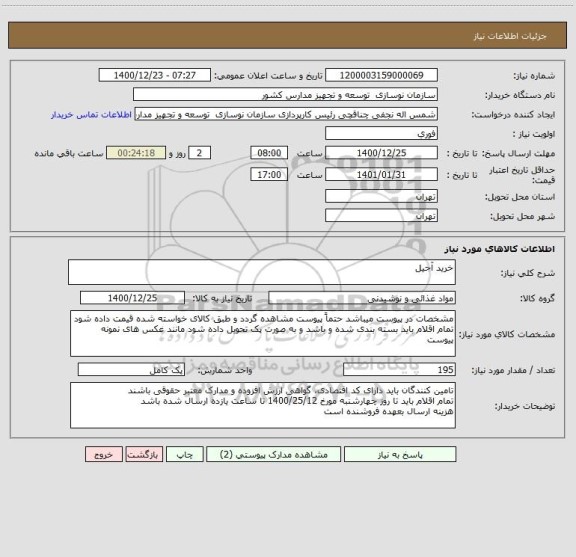Click the label مشخصات کالای مورد نیاز
Screen dimensions: 576x557
tap(507, 334)
